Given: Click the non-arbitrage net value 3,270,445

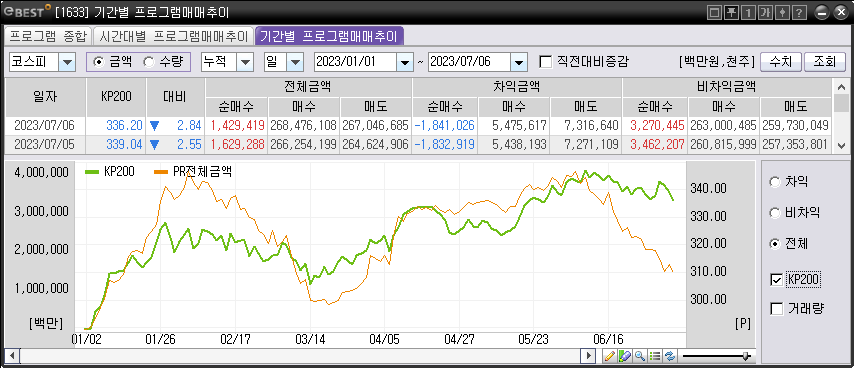Looking at the screenshot, I should tap(655, 126).
